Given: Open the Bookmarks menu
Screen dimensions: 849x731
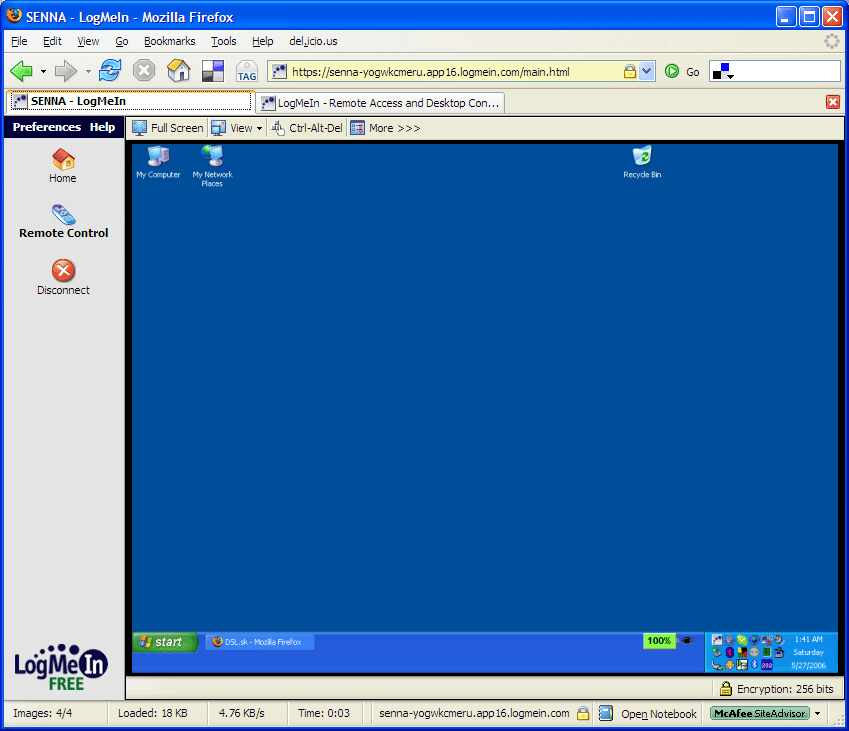Looking at the screenshot, I should [x=169, y=41].
